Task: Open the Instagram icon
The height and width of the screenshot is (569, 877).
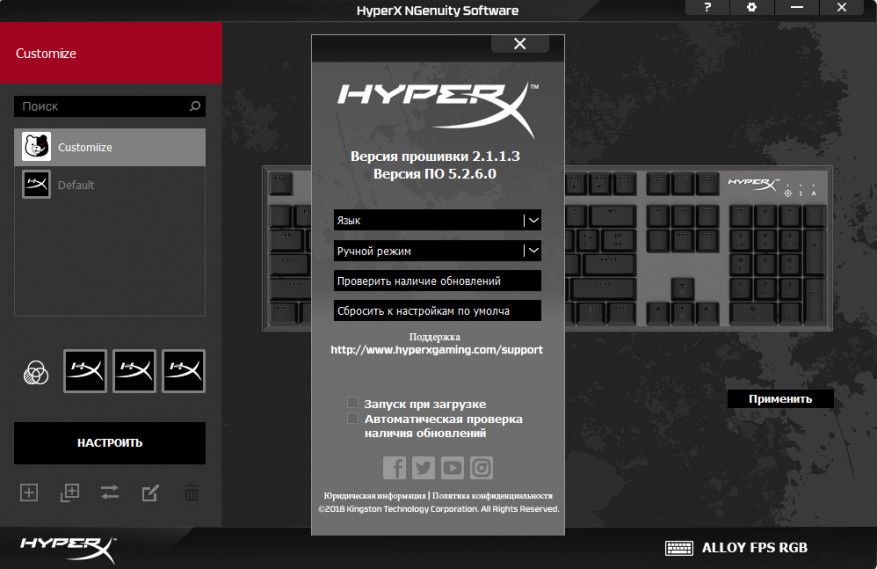Action: [482, 468]
